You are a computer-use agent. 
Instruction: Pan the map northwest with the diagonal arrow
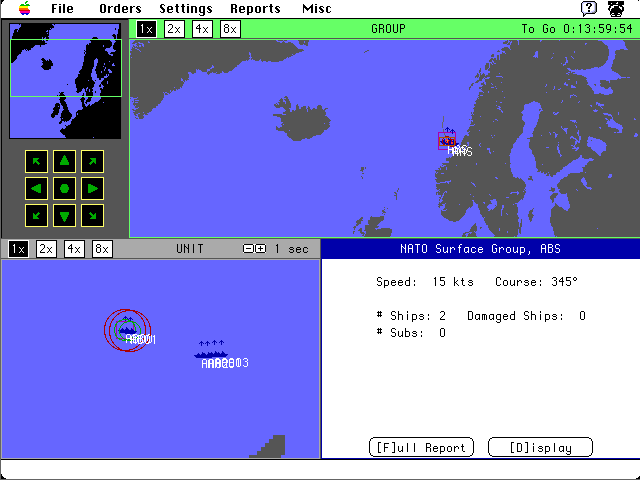coord(36,161)
